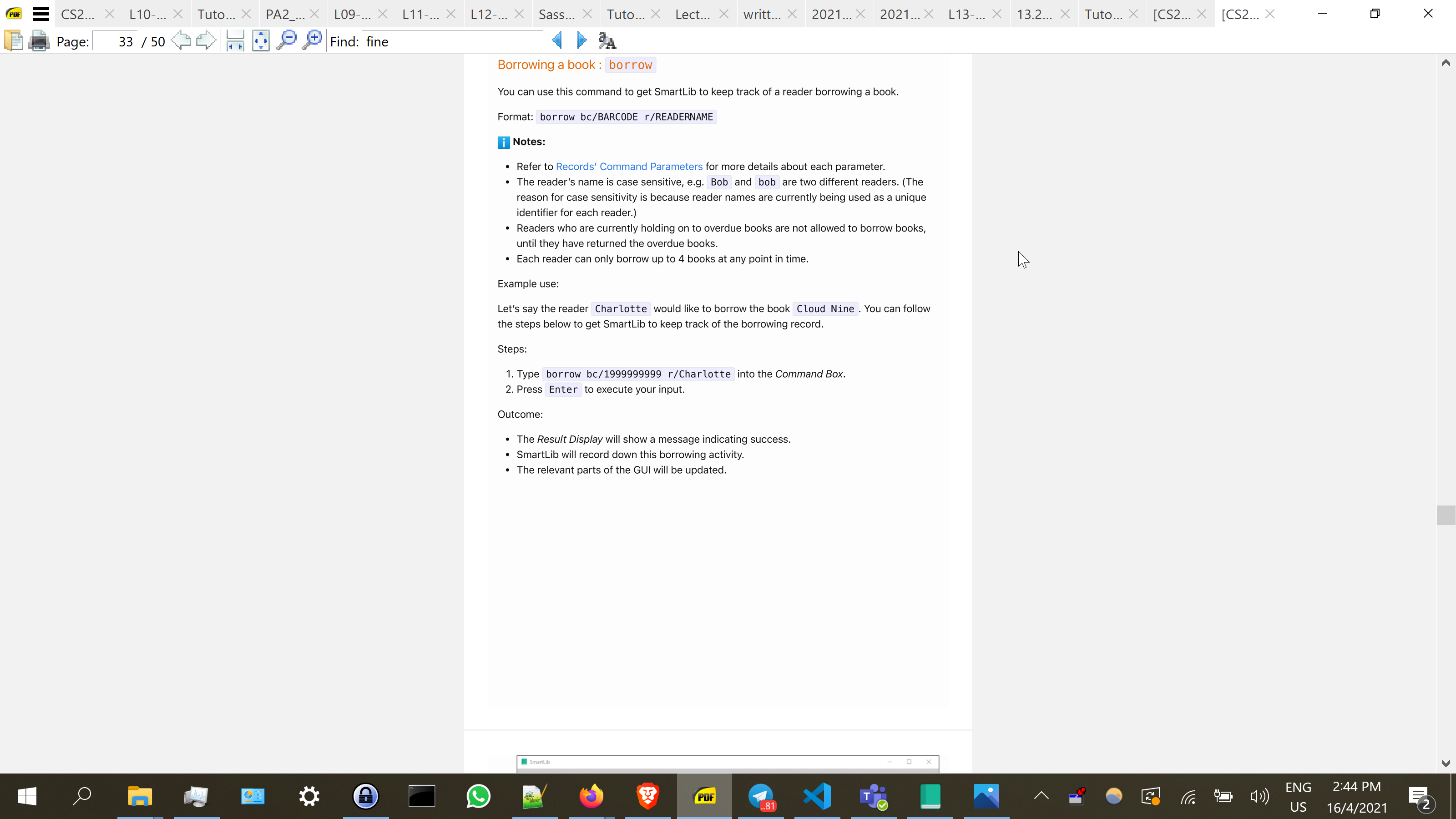This screenshot has height=819, width=1456.
Task: Click the Find text field
Action: [x=452, y=42]
